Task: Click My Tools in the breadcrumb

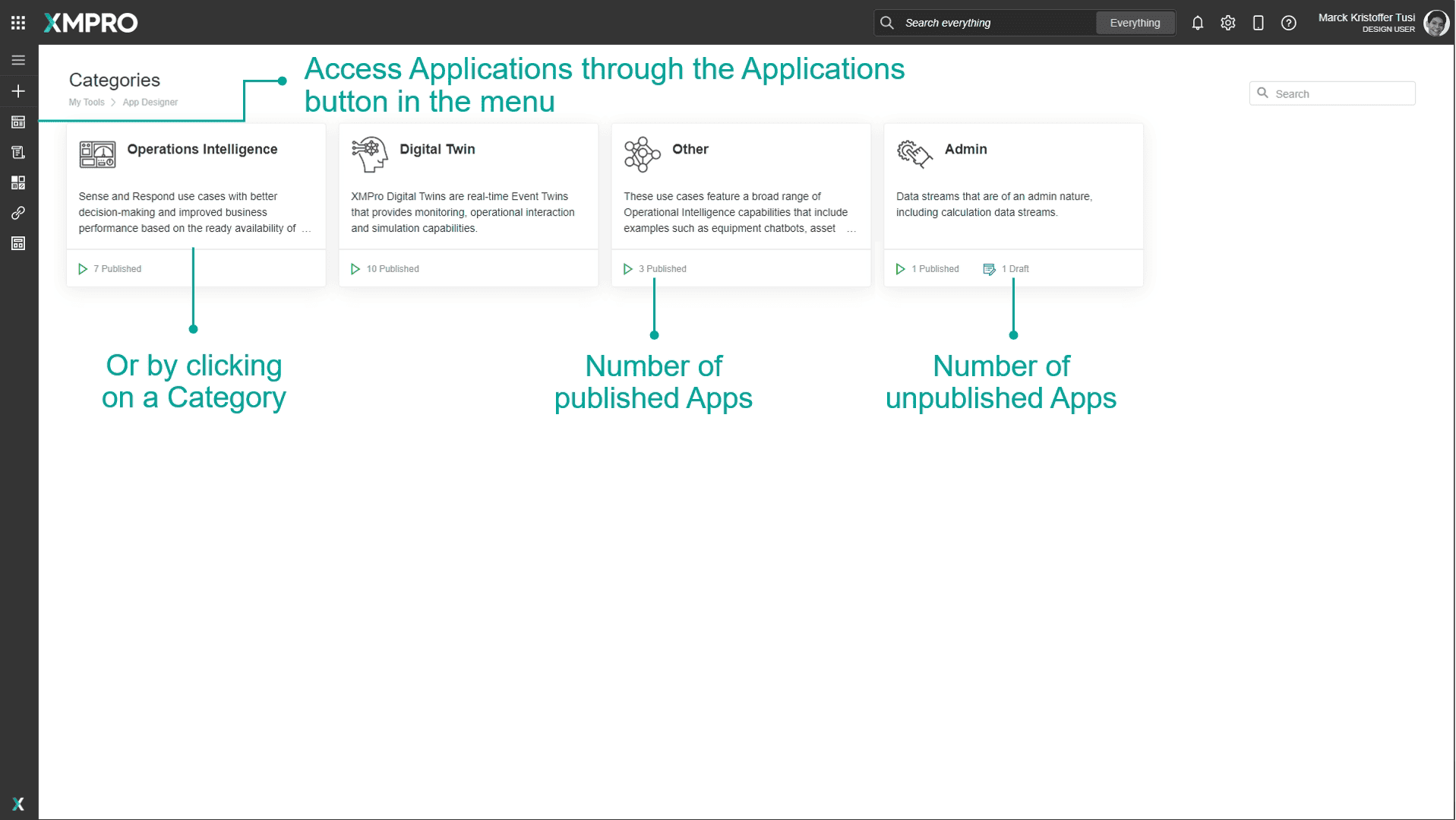Action: [x=87, y=102]
